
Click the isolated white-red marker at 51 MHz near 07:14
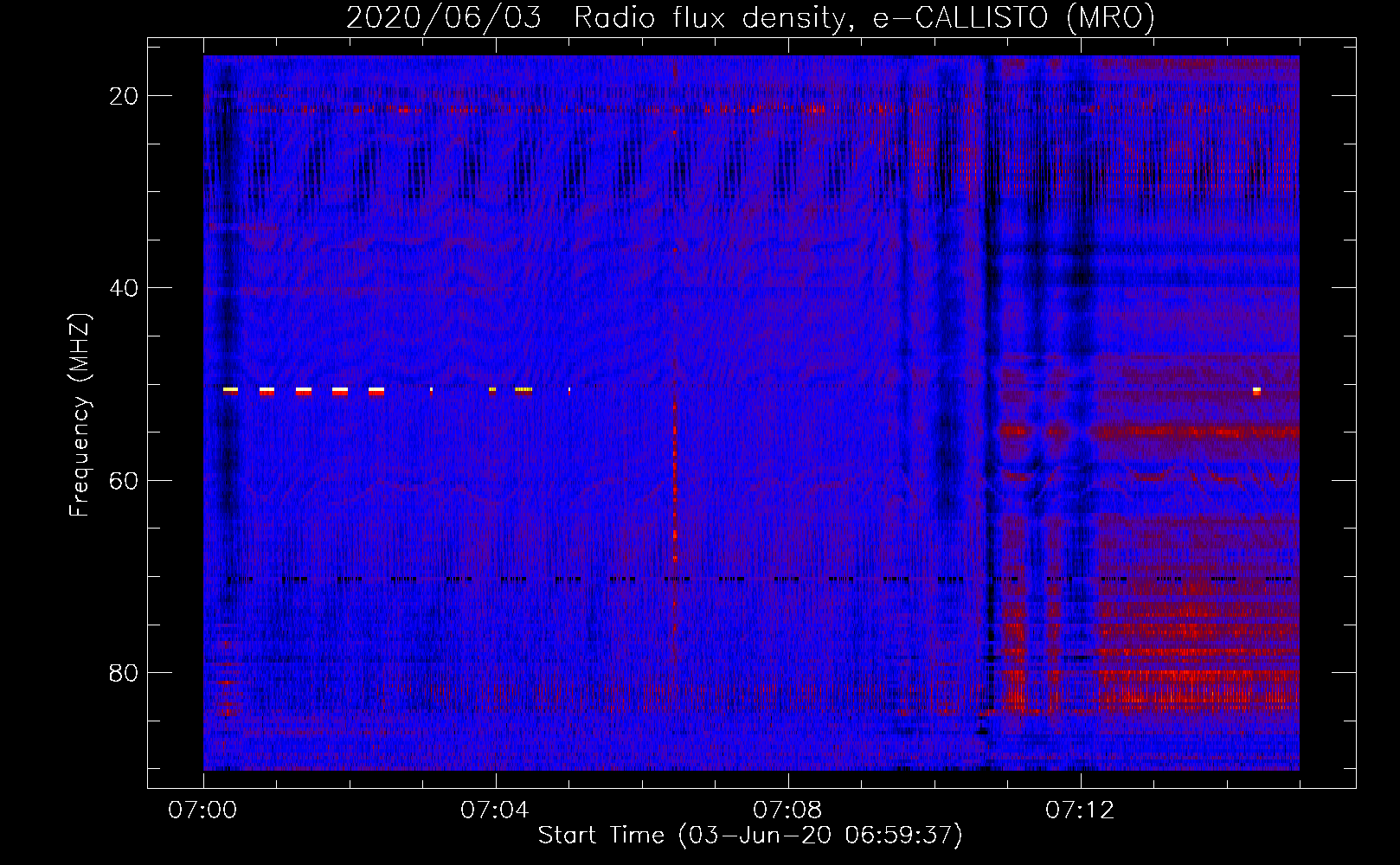pyautogui.click(x=1256, y=392)
